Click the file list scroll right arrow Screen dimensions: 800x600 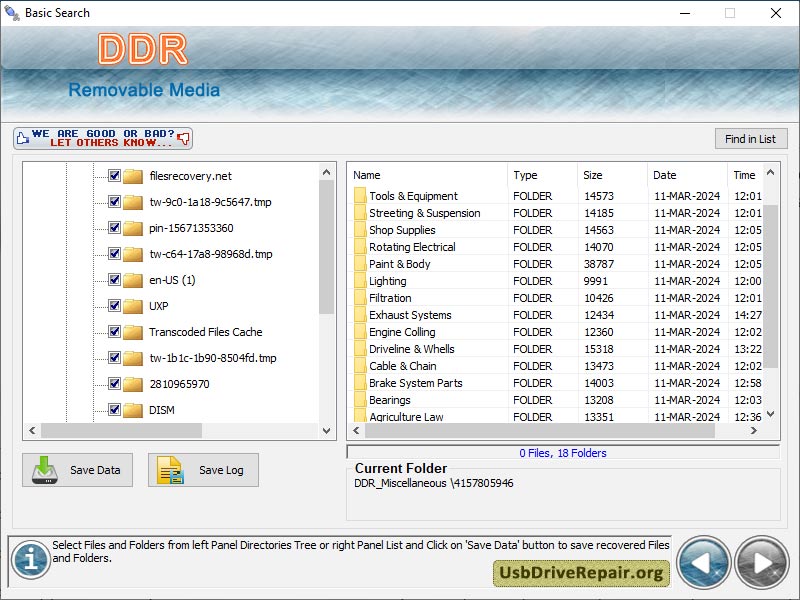(x=754, y=431)
